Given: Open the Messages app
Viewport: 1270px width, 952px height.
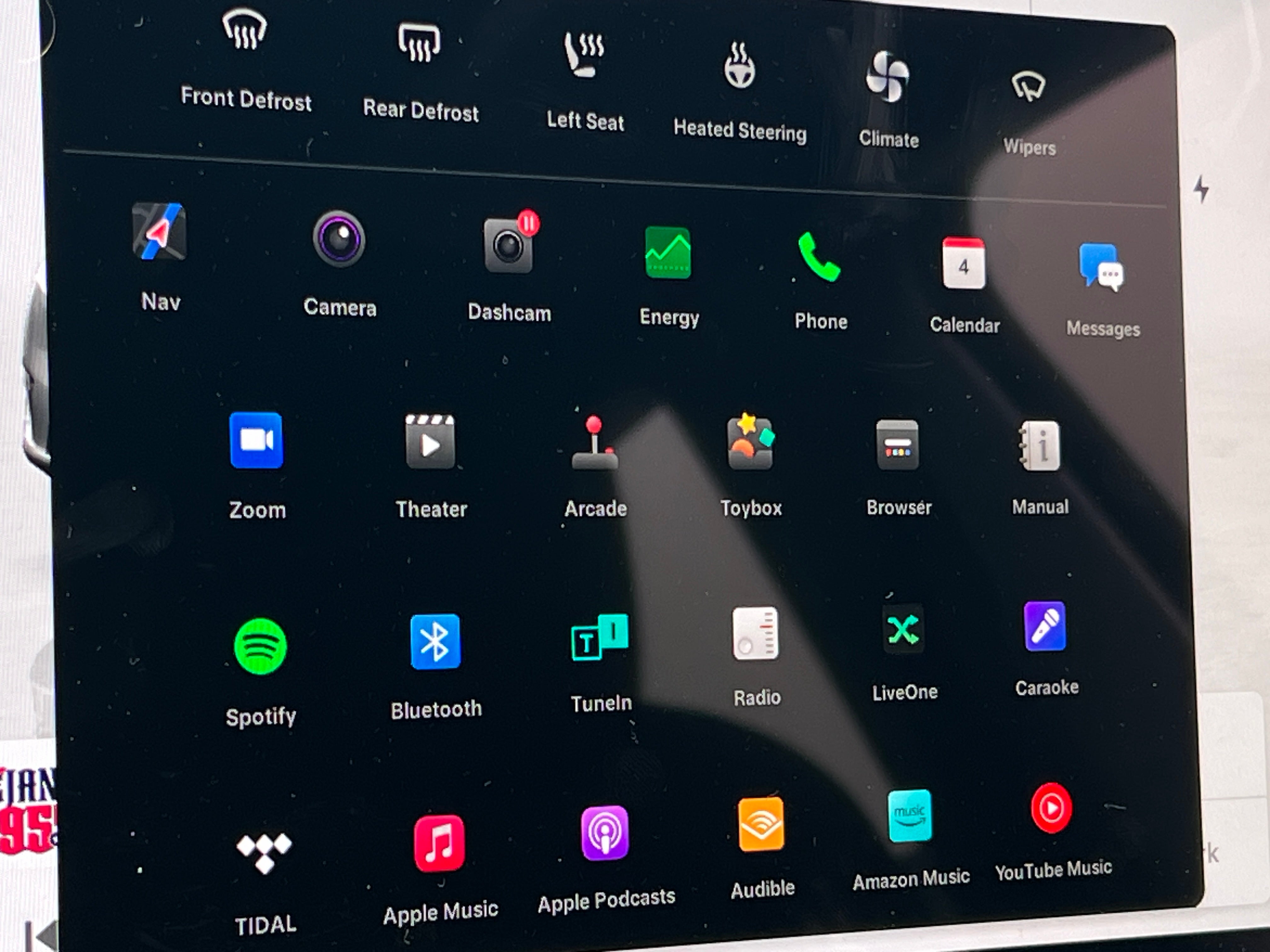Looking at the screenshot, I should [1101, 267].
